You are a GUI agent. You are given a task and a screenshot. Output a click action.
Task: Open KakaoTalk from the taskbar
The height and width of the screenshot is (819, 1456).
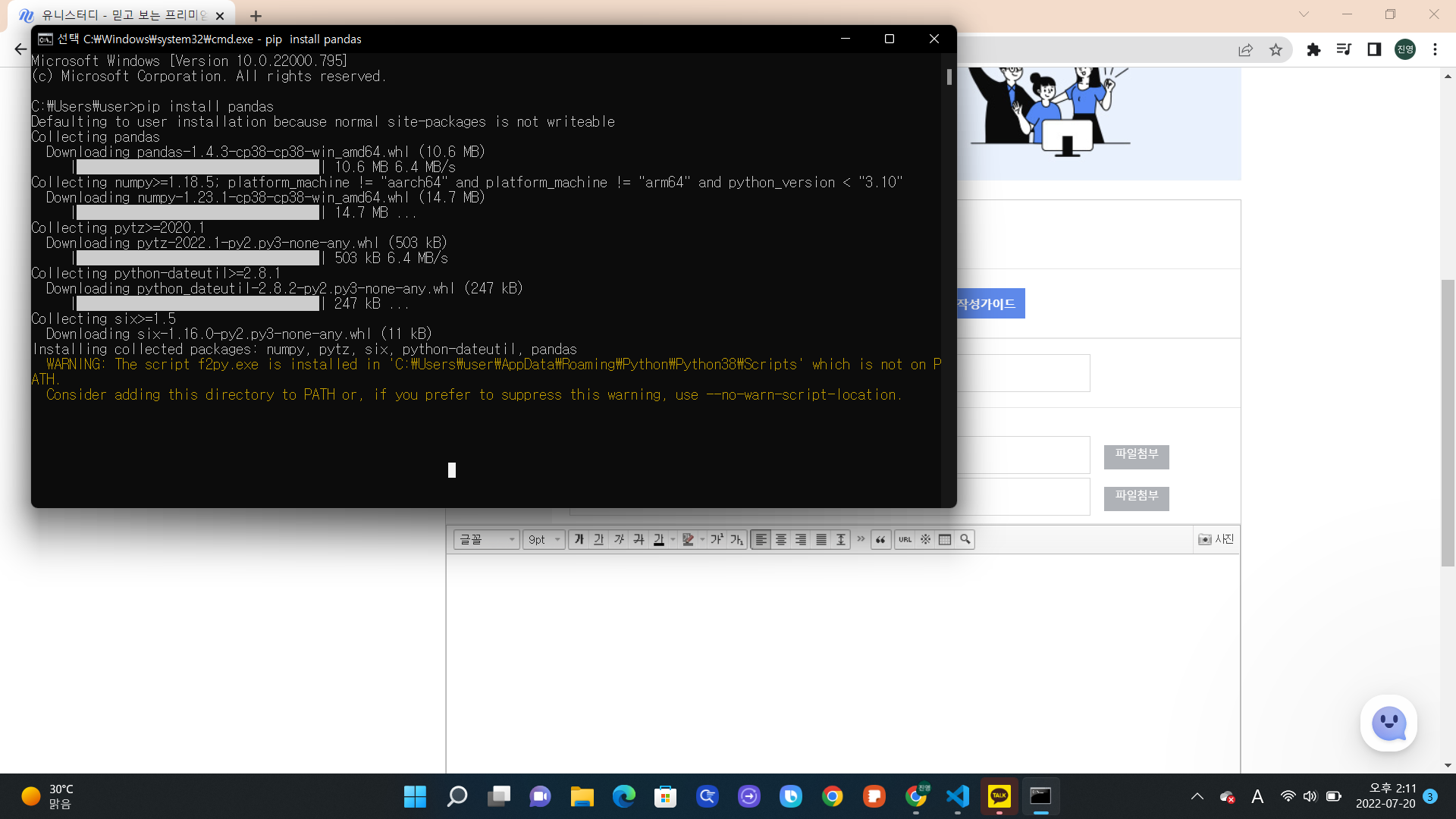(999, 796)
